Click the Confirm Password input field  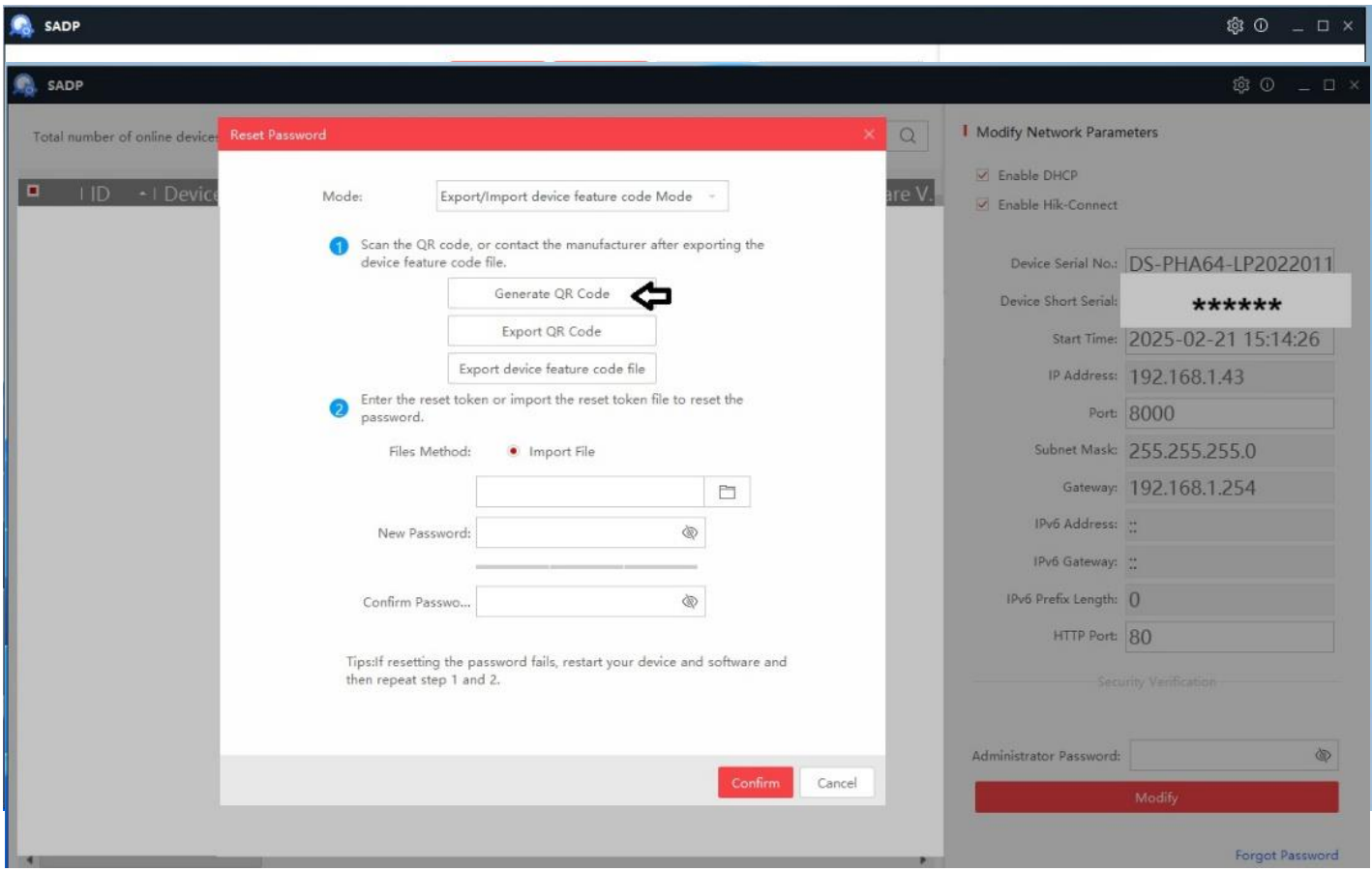(x=590, y=601)
